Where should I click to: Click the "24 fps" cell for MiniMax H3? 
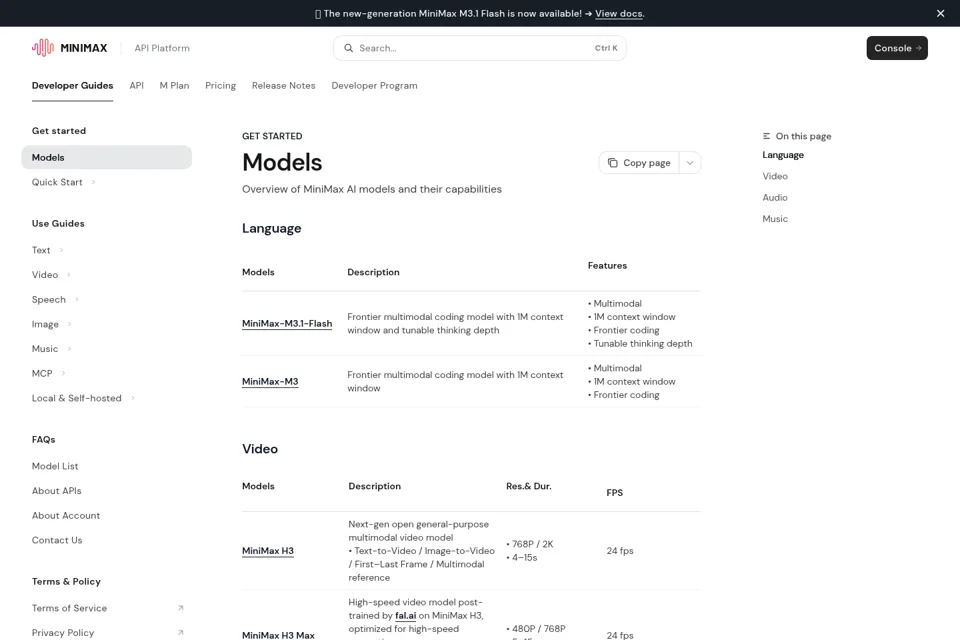[x=620, y=551]
